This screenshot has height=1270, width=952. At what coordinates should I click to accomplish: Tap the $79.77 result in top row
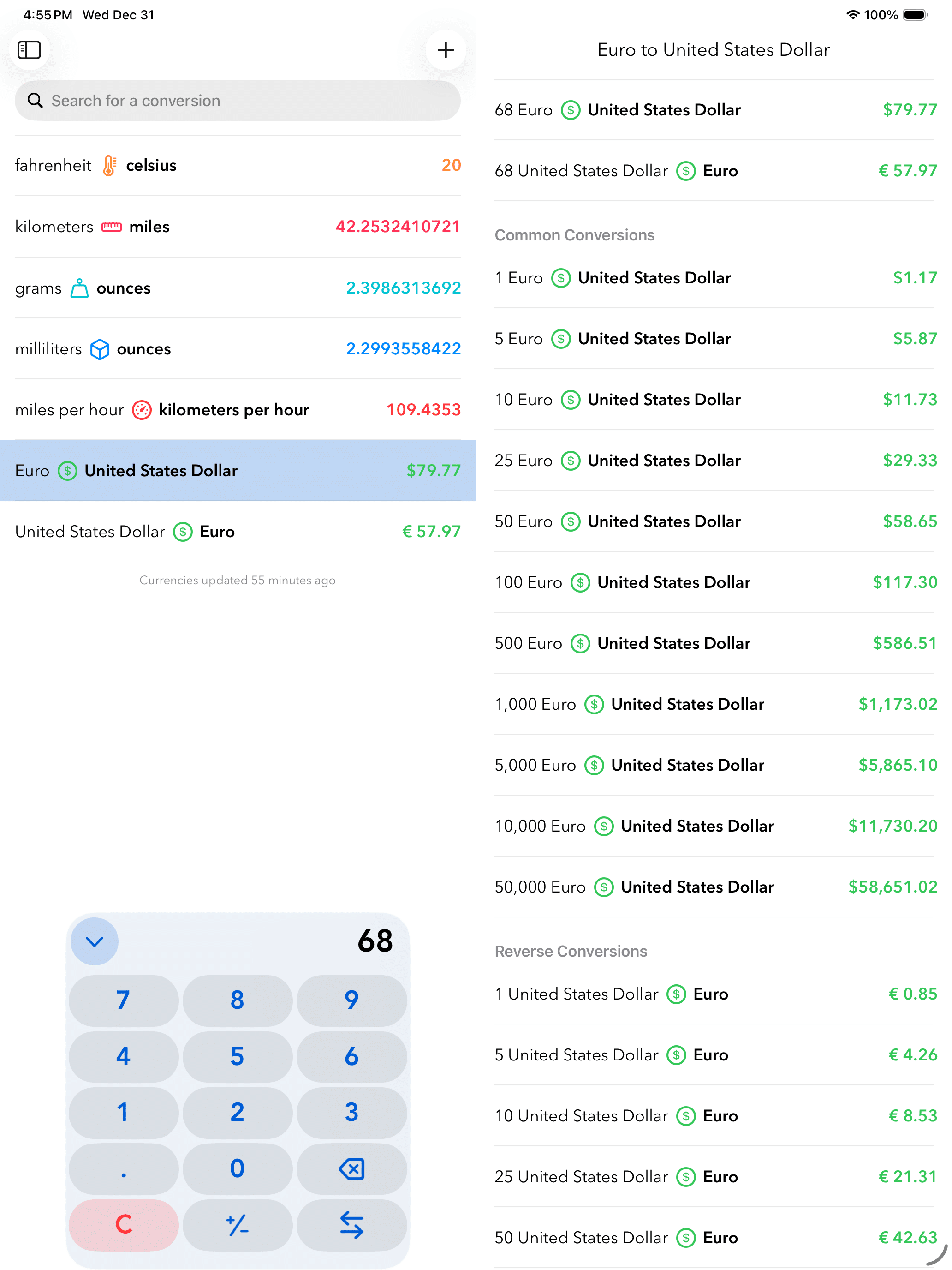pos(909,110)
